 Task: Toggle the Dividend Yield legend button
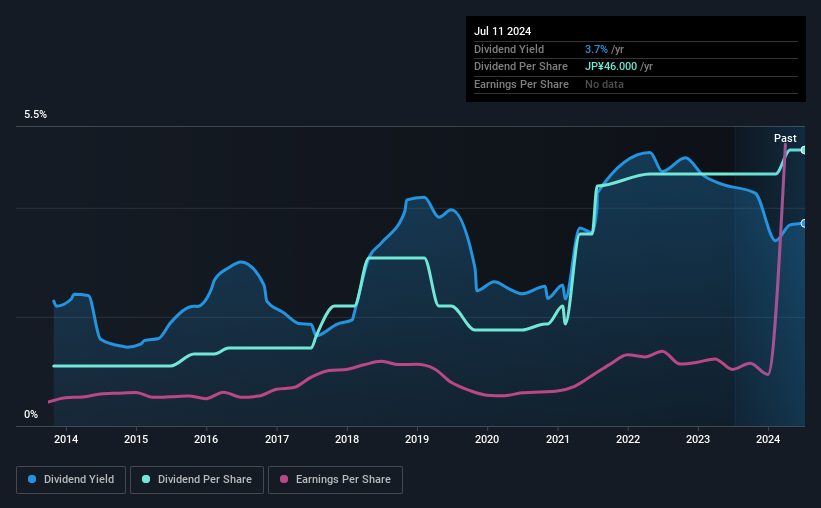click(71, 480)
